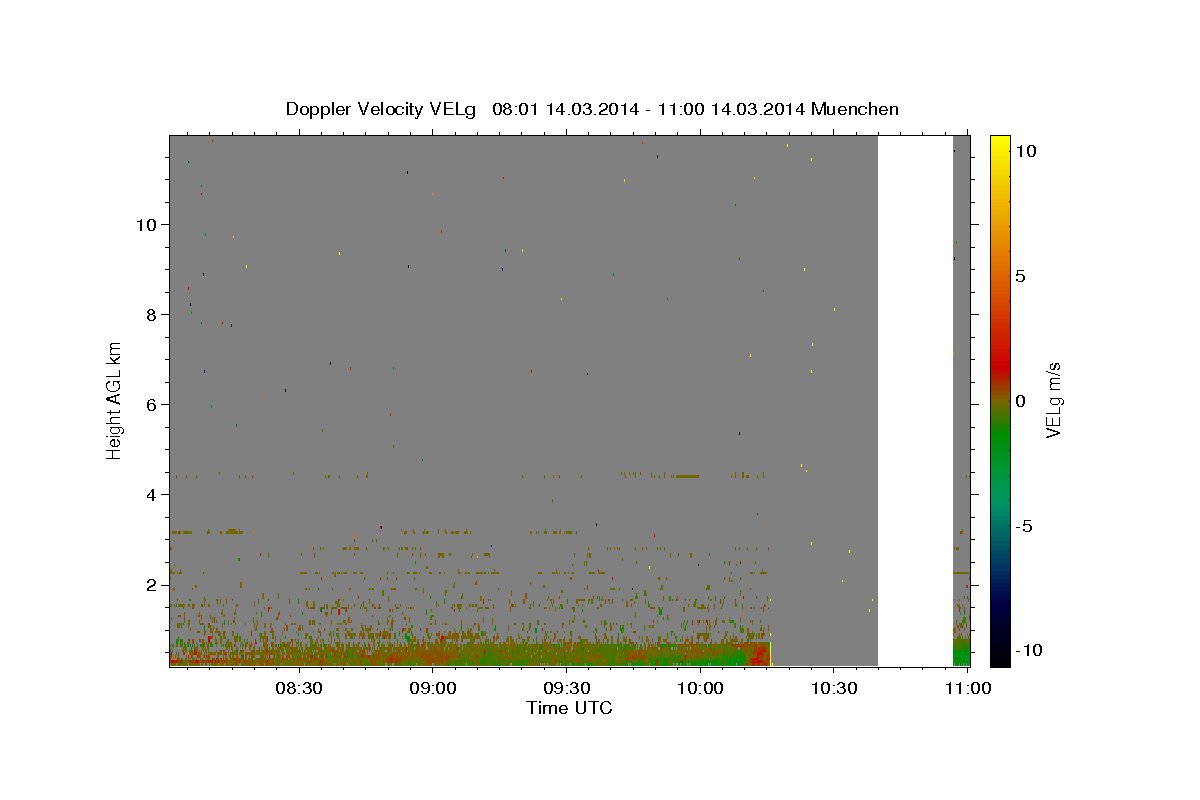Screen dimensions: 1200x800
Task: Click the white data gap in the plot
Action: pos(915,401)
